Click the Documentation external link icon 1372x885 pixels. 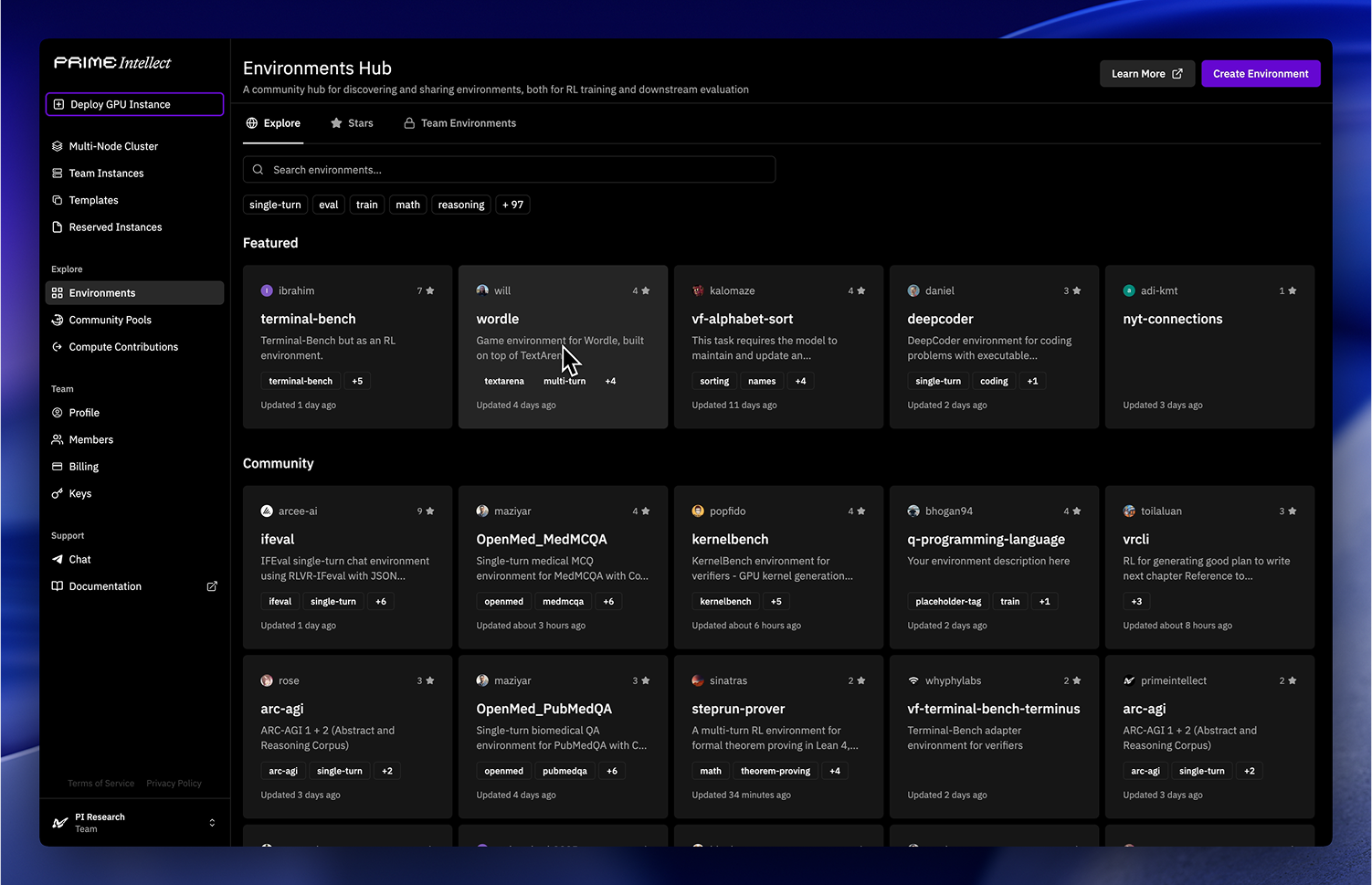pos(212,585)
